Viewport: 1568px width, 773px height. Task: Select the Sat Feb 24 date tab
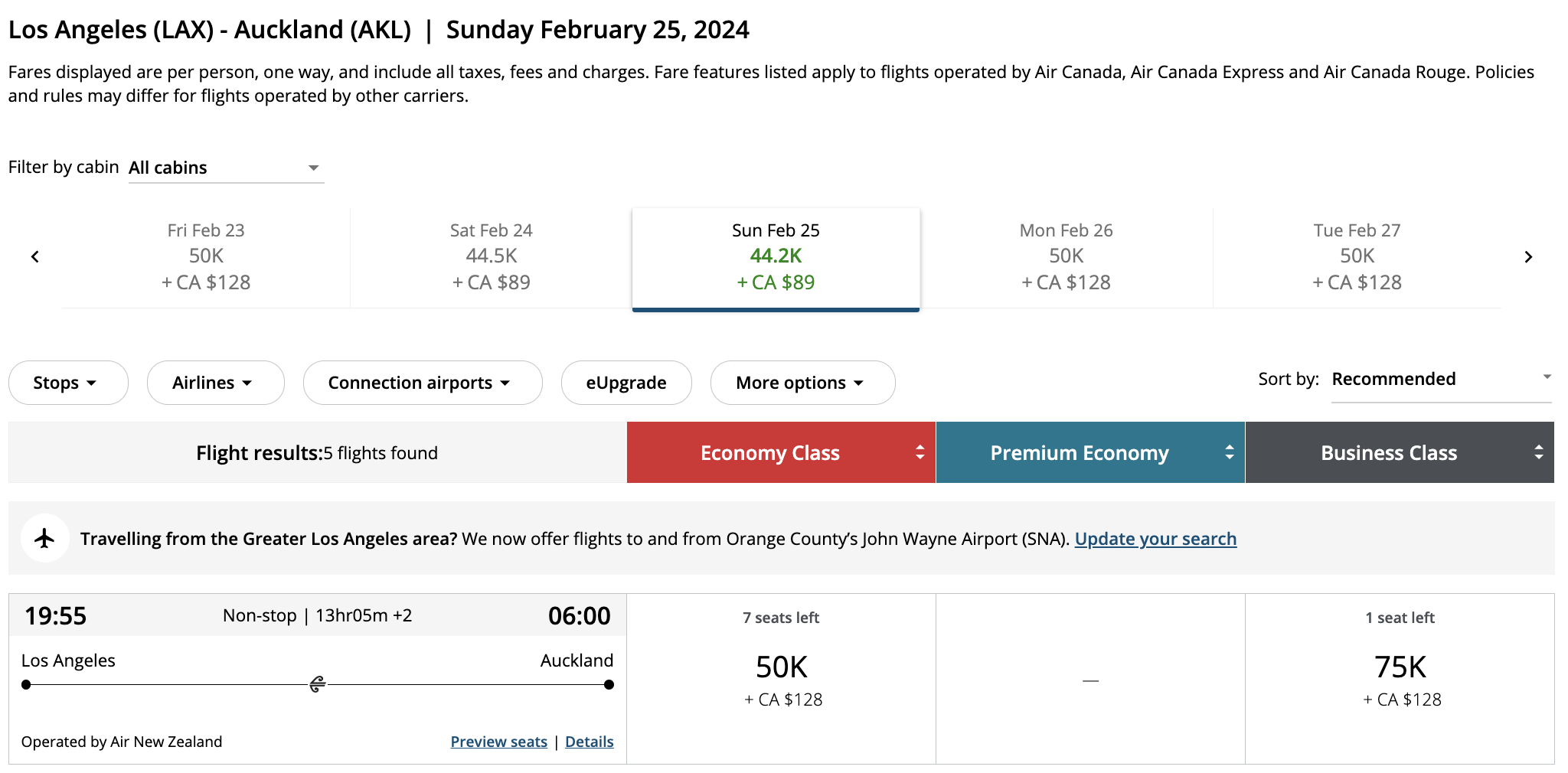point(491,256)
